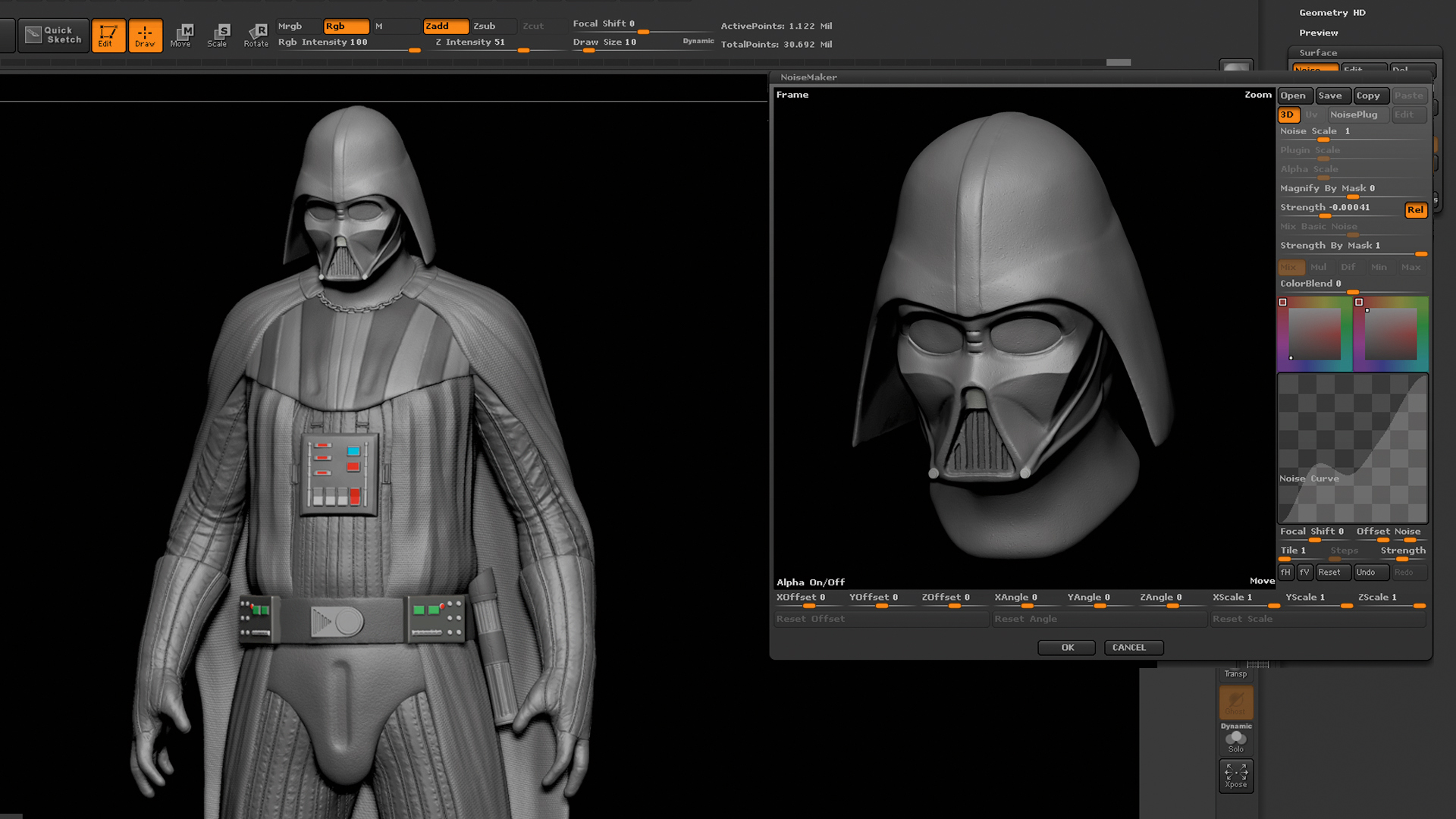This screenshot has height=819, width=1456.
Task: Select Mix blend mode
Action: (1291, 267)
